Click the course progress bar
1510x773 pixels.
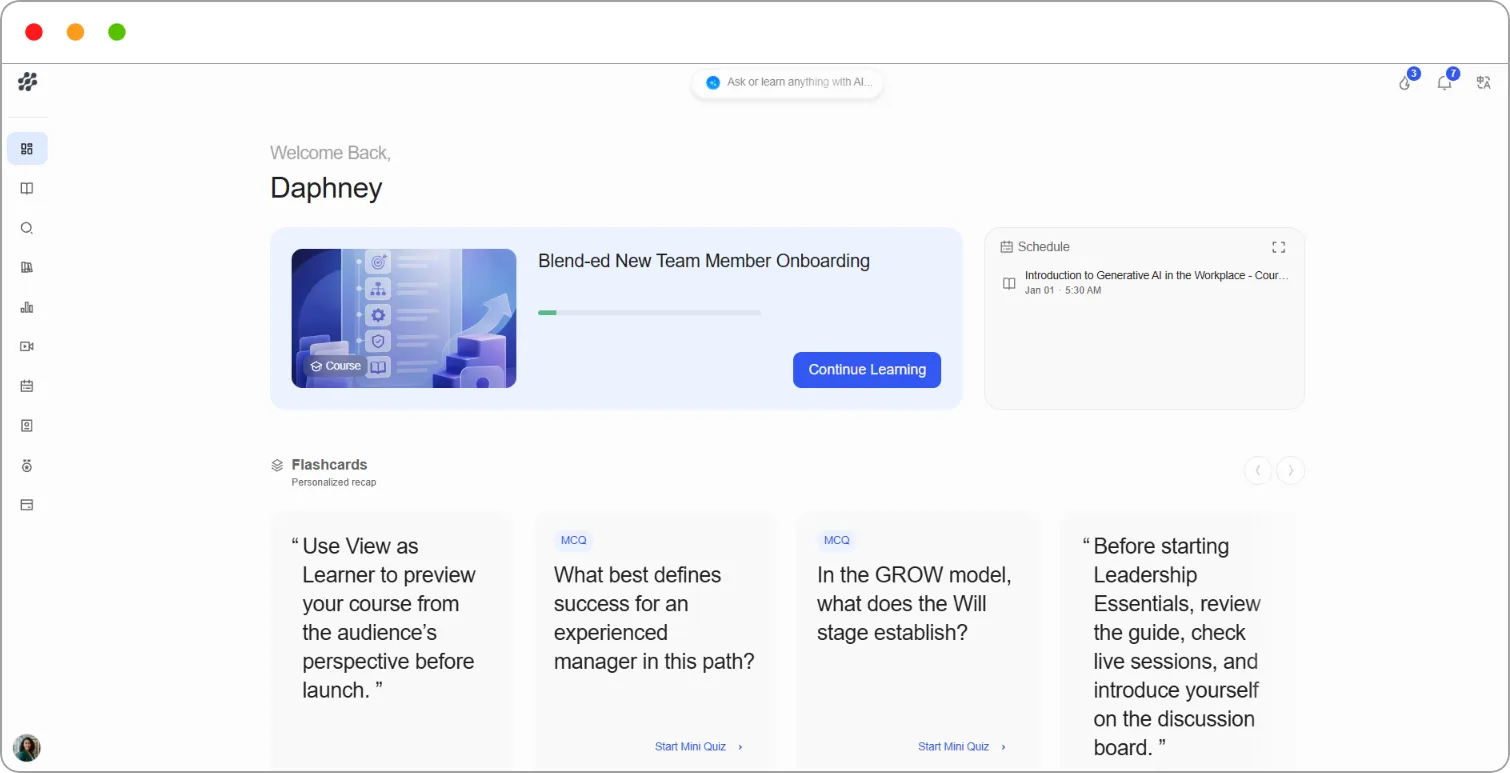coord(649,313)
